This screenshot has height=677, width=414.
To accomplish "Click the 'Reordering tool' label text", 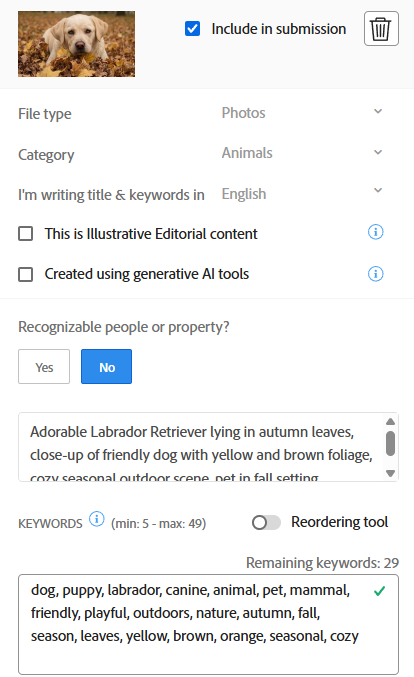I will tap(340, 522).
